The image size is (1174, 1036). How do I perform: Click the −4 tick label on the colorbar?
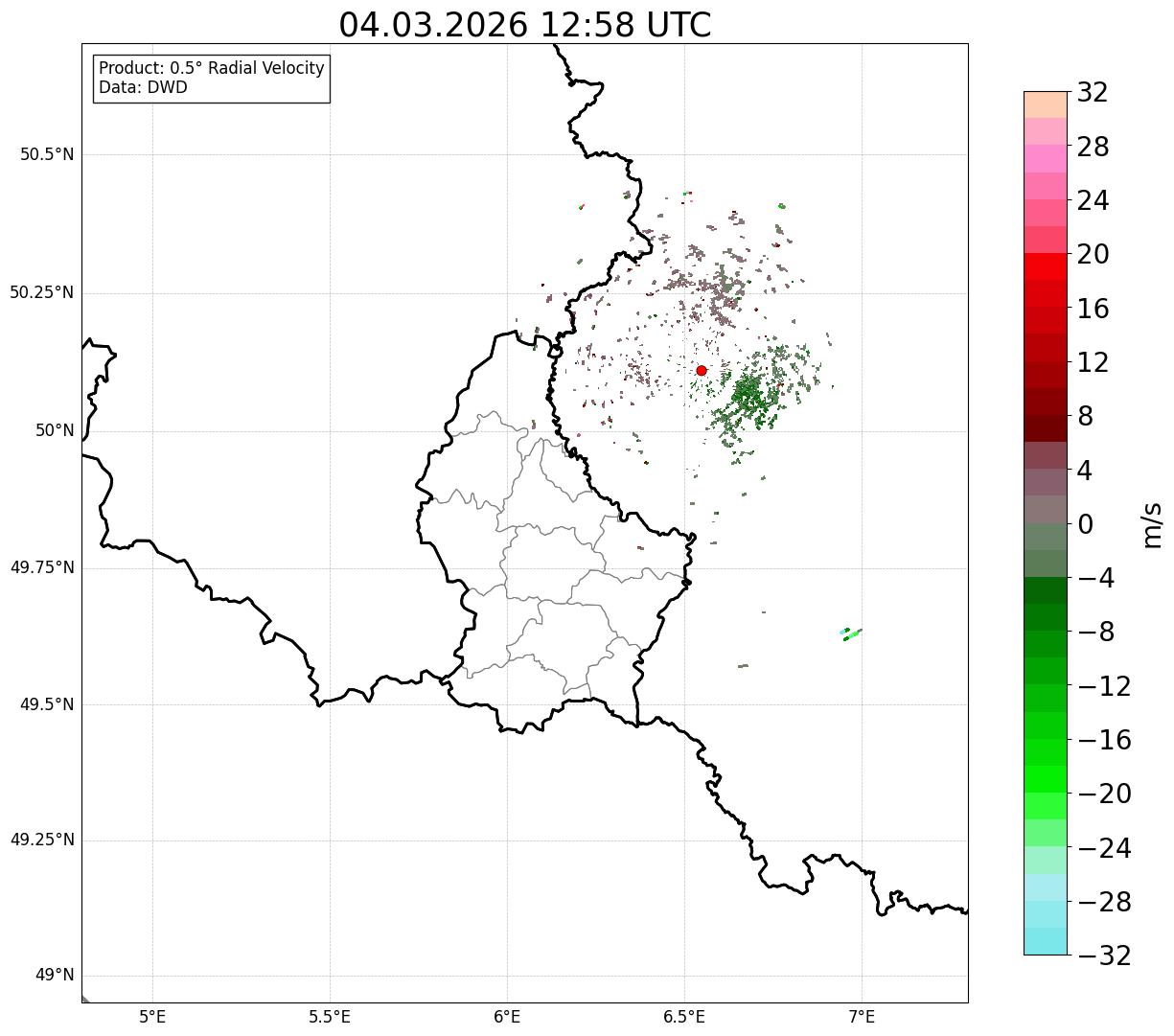(x=1096, y=579)
